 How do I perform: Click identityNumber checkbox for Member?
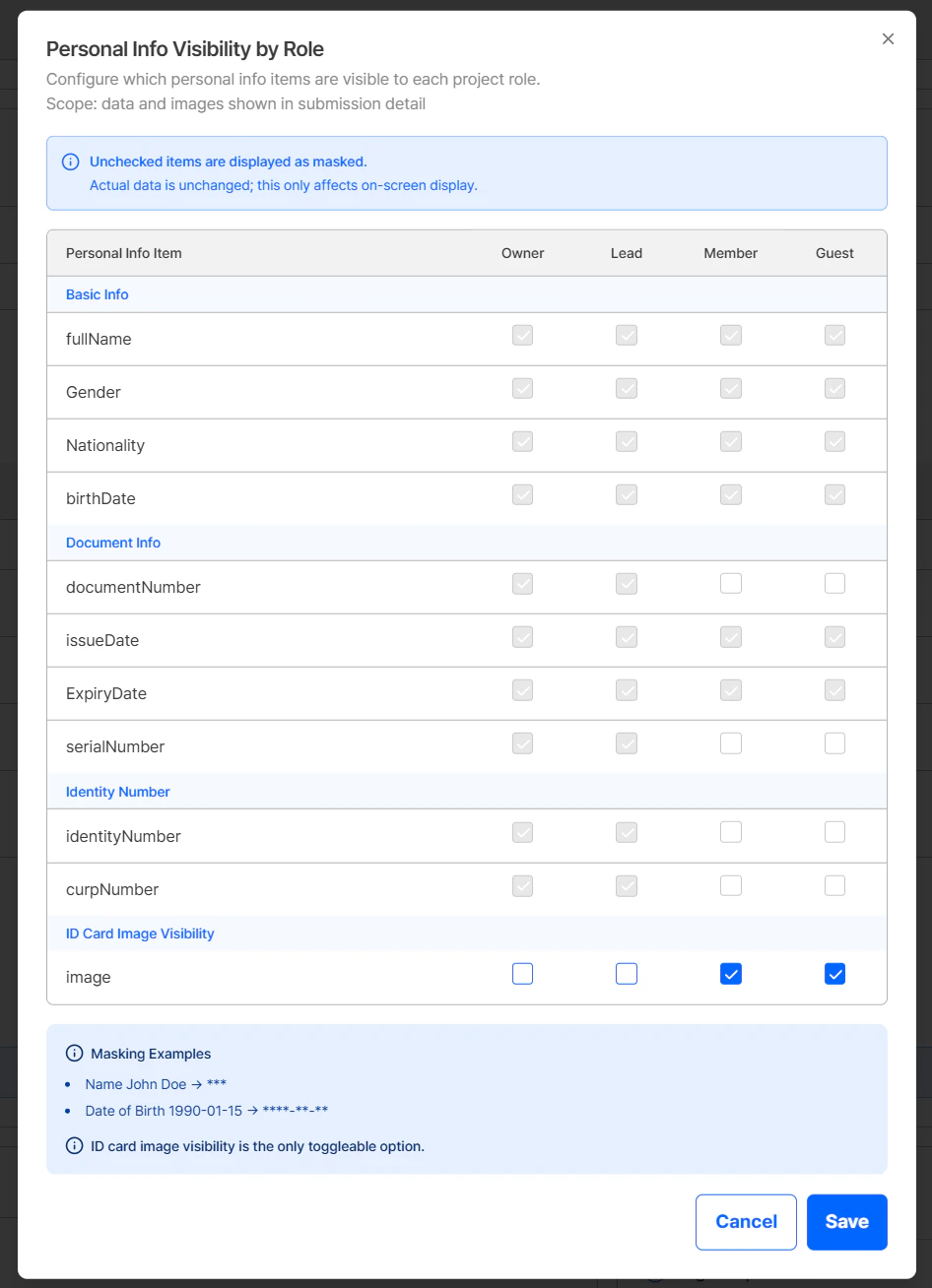(x=731, y=833)
